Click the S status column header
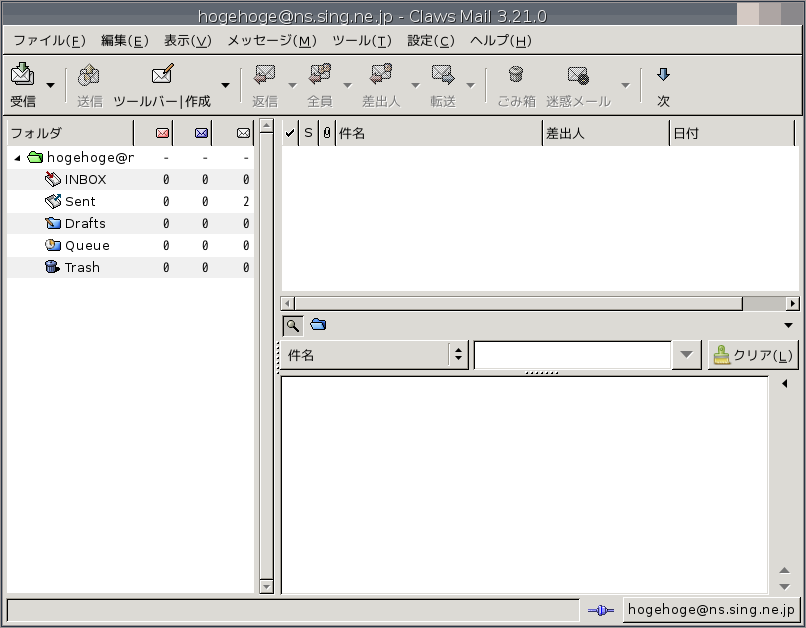The image size is (806, 628). [x=308, y=133]
